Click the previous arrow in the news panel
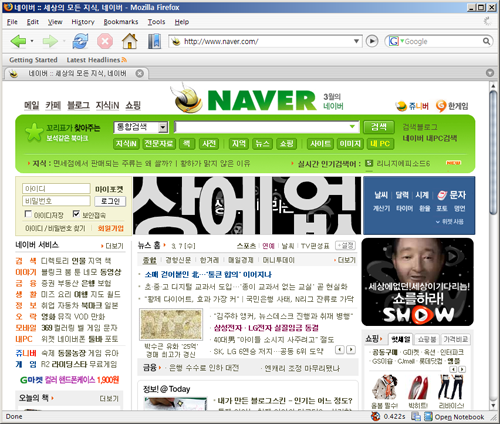The image size is (500, 424). click(340, 350)
